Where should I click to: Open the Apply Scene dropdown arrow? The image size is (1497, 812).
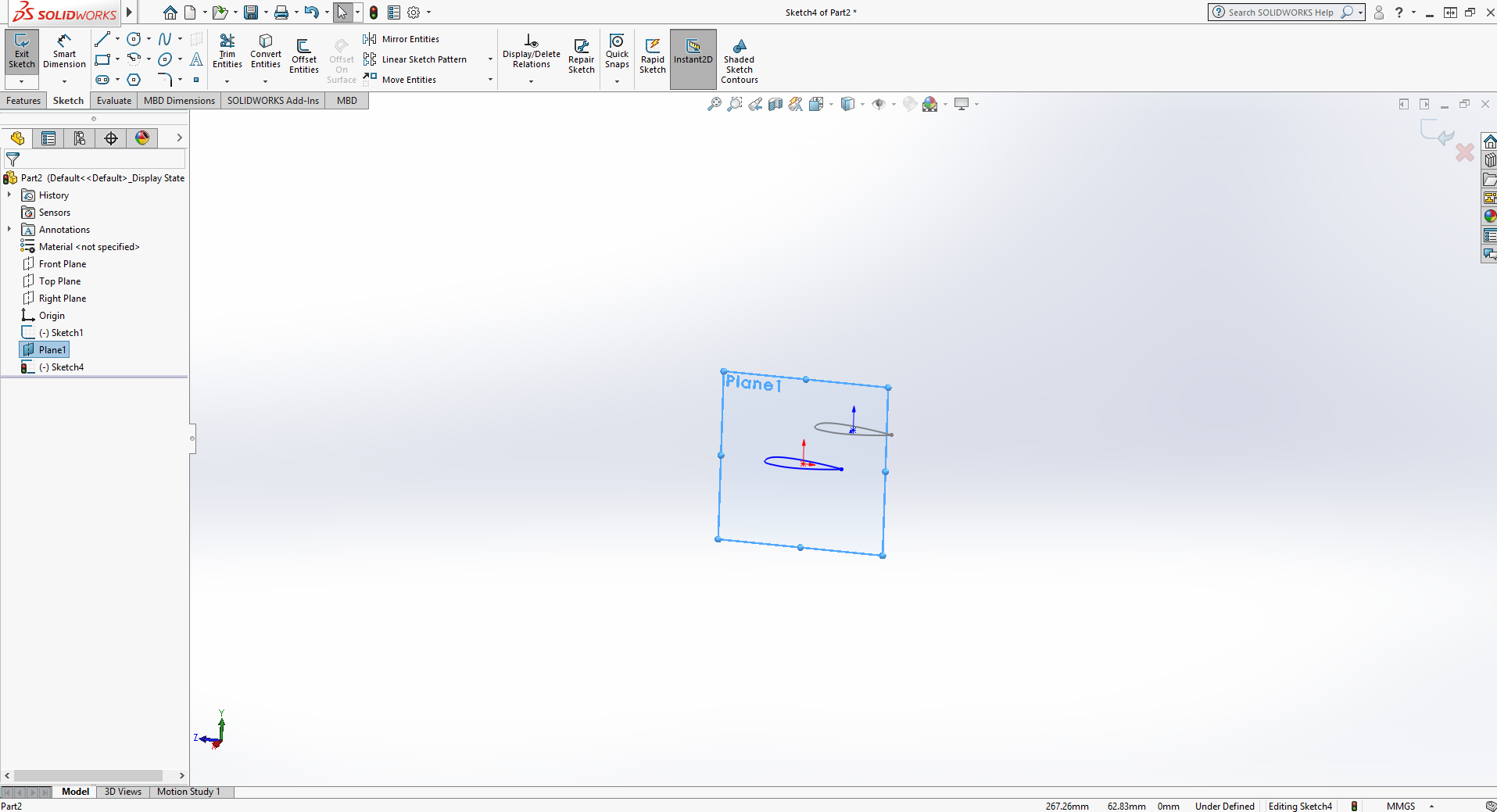point(946,104)
